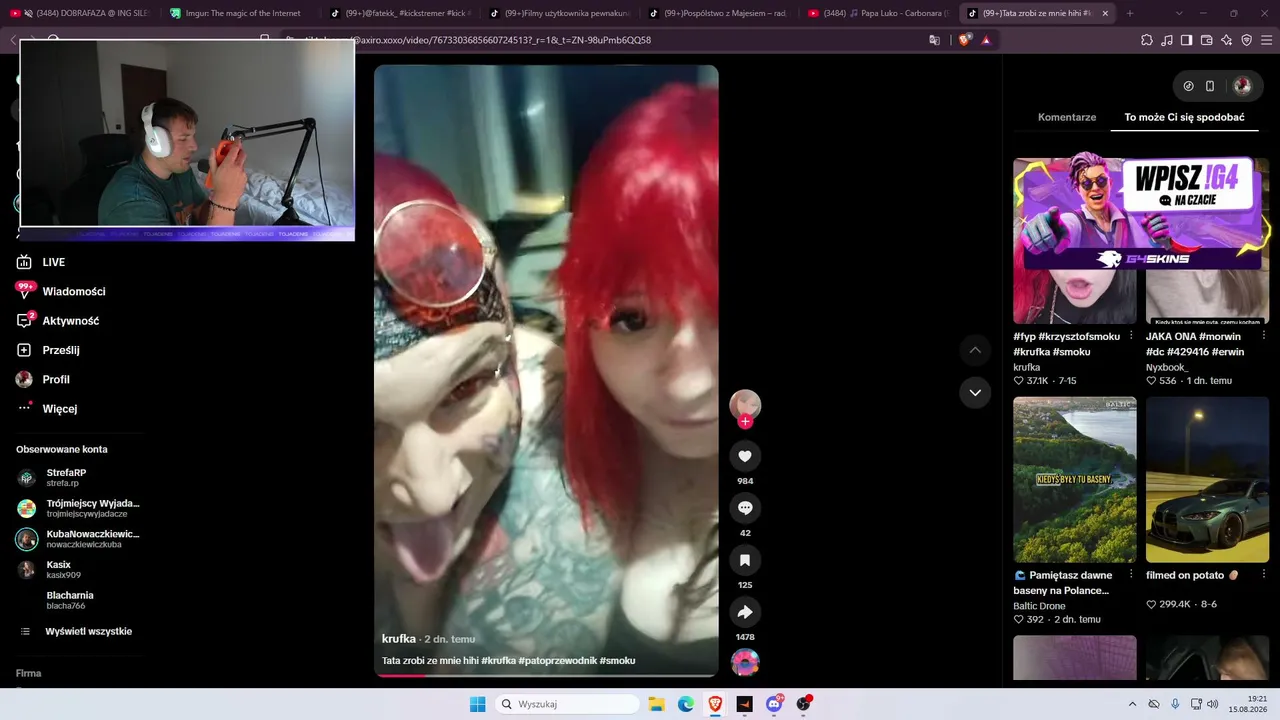Viewport: 1280px width, 720px height.
Task: Open the browser extensions puzzle icon
Action: click(1147, 40)
